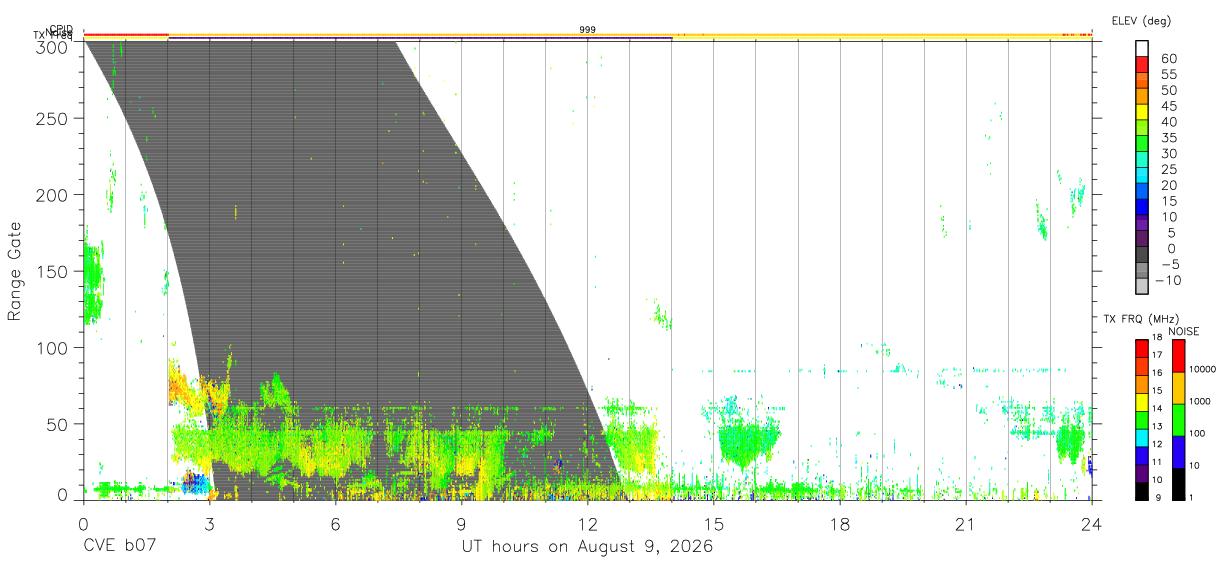Select the green swatch in the NOISE bar

tap(1178, 420)
